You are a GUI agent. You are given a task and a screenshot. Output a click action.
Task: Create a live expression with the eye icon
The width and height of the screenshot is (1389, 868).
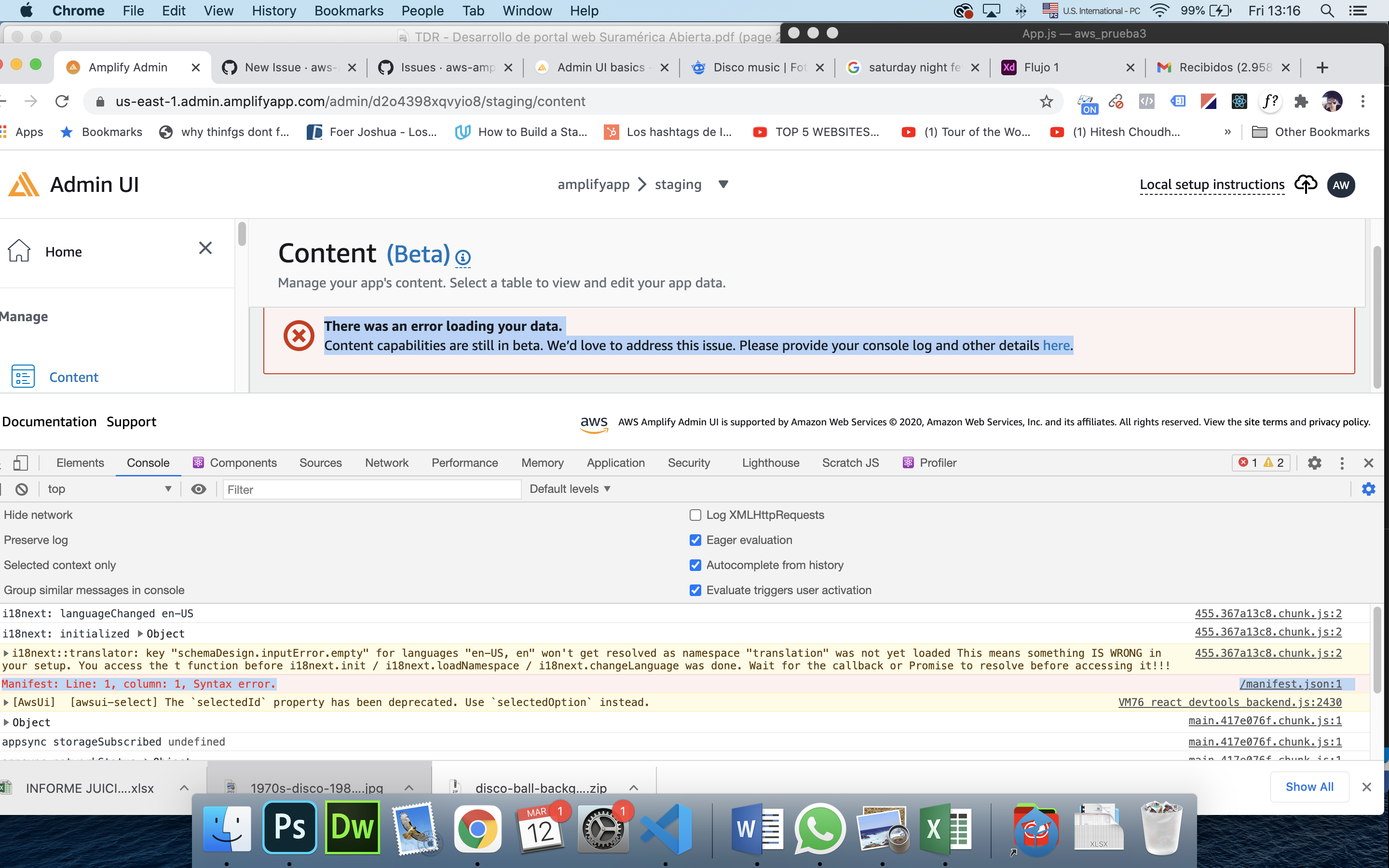click(x=198, y=489)
